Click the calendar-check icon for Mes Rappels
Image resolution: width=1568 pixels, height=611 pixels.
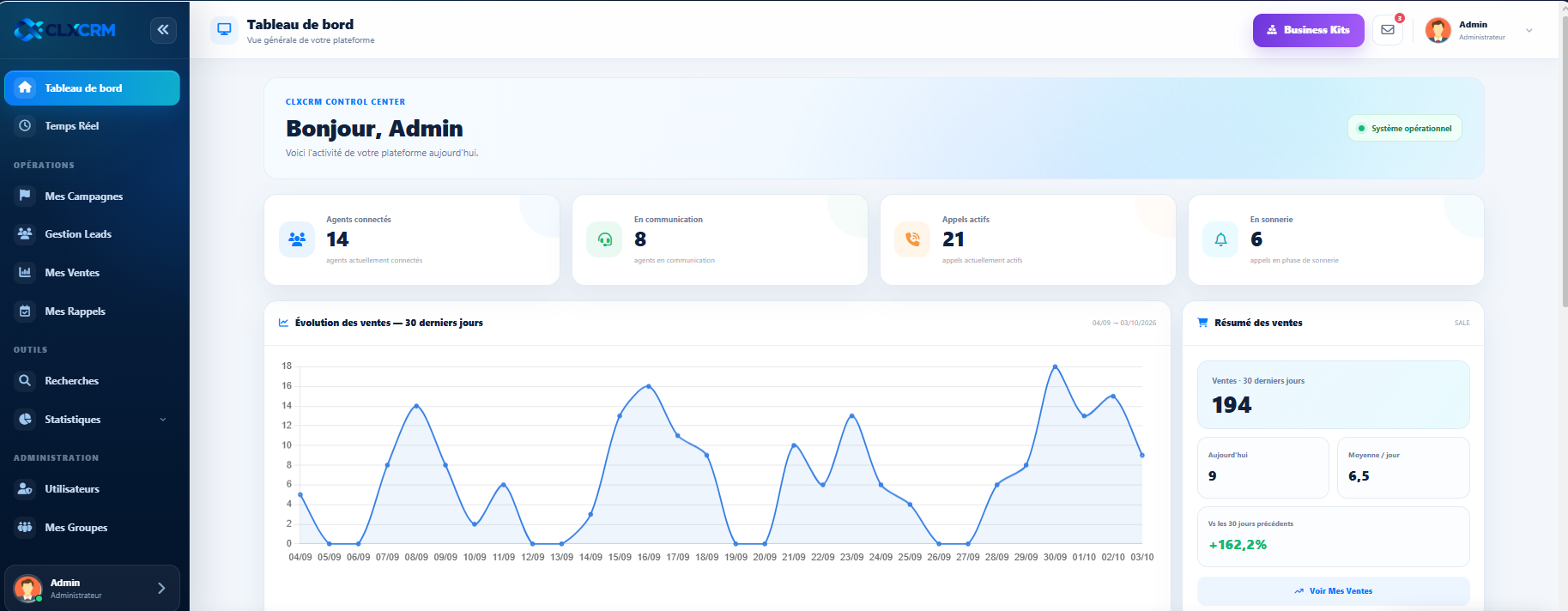[25, 311]
